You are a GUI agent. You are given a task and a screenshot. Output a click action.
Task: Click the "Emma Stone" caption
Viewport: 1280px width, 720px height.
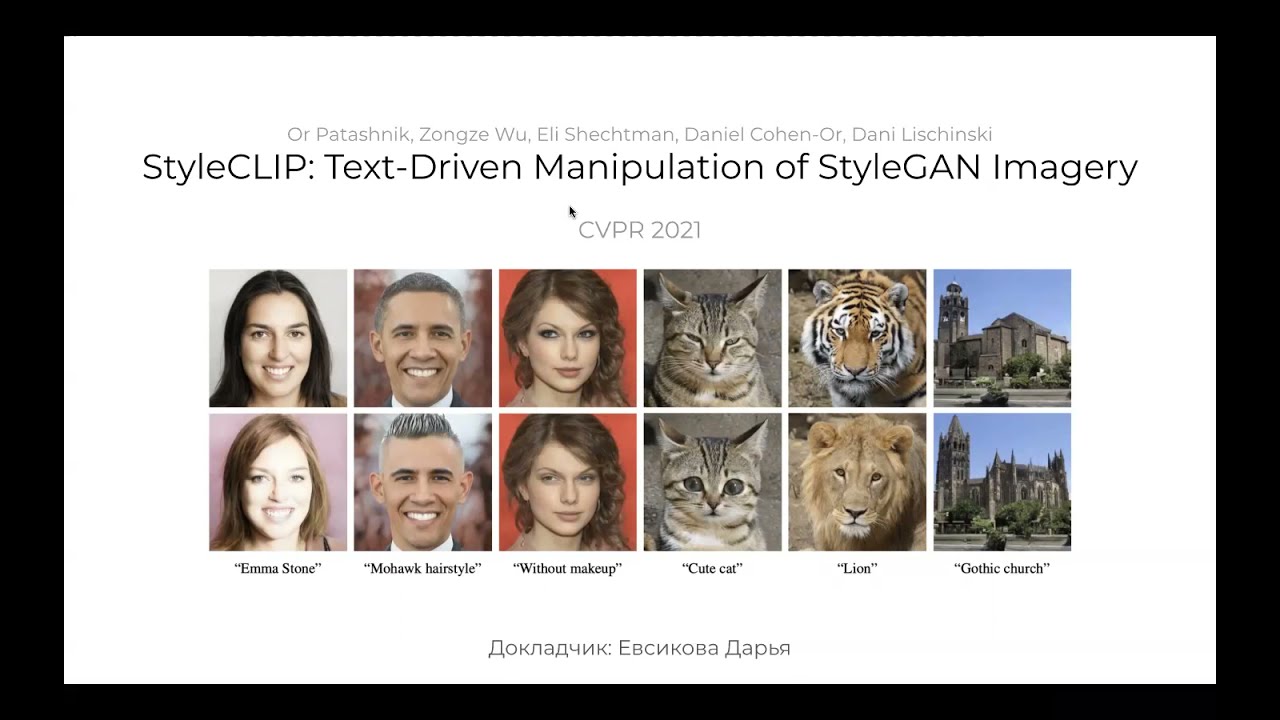[278, 568]
